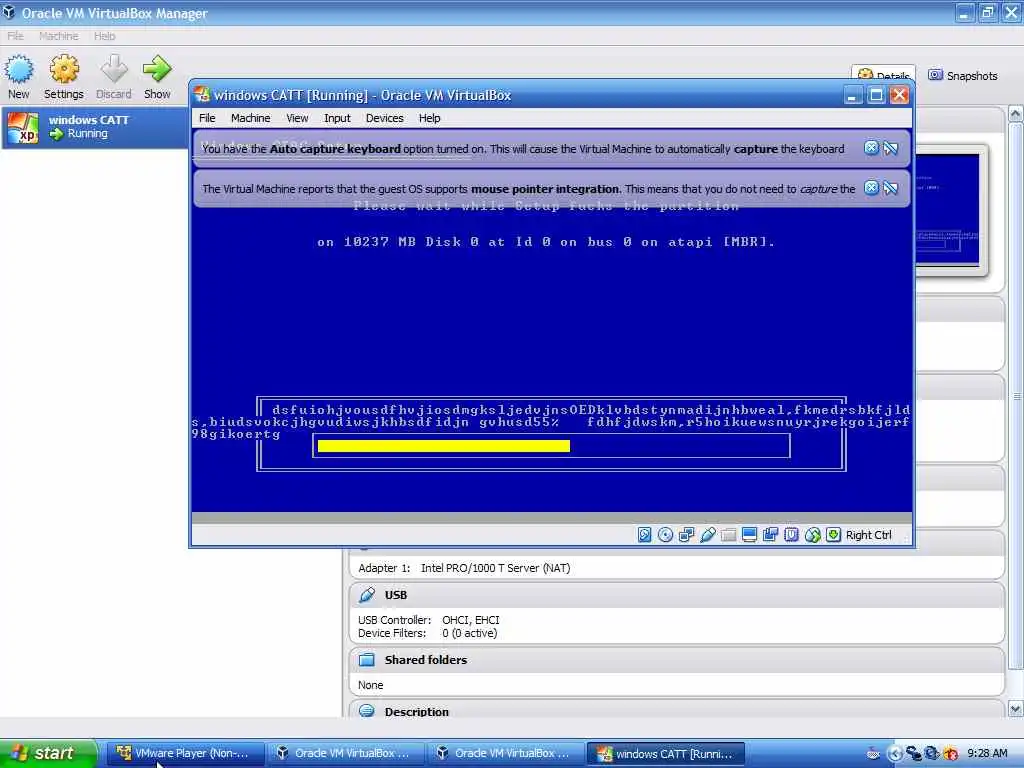This screenshot has width=1024, height=768.
Task: Suppress future mouse pointer integration messages icon
Action: click(891, 188)
